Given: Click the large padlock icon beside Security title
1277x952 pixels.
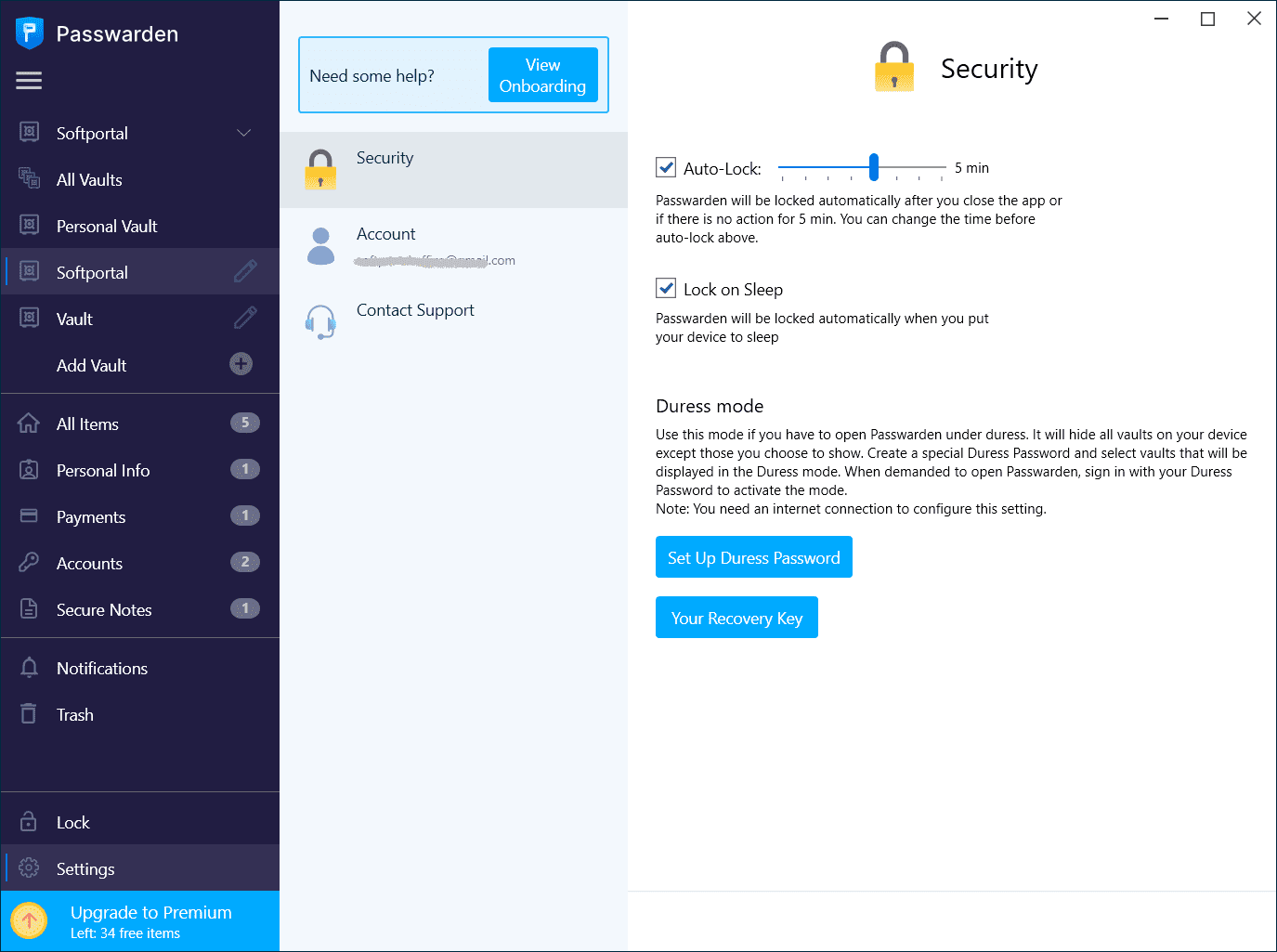Looking at the screenshot, I should click(x=894, y=66).
